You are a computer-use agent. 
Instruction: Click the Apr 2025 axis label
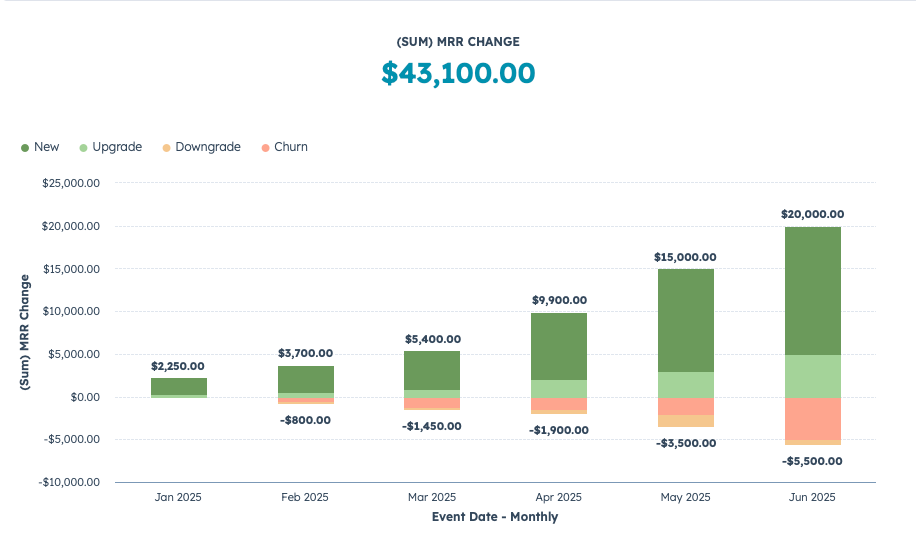(558, 497)
